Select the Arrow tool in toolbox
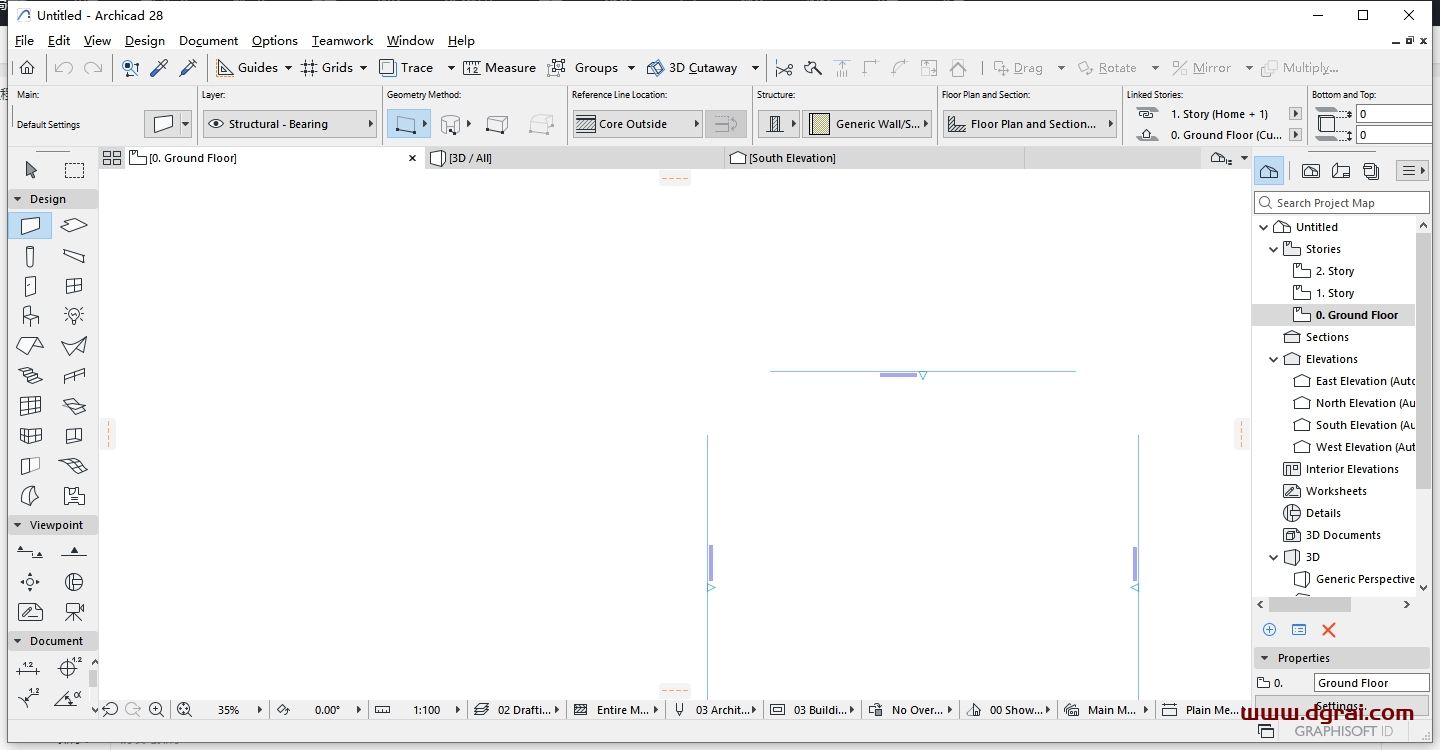1440x750 pixels. point(30,170)
